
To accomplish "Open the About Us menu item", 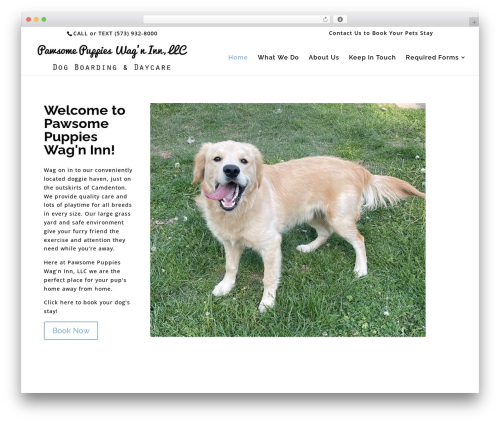I will click(324, 57).
